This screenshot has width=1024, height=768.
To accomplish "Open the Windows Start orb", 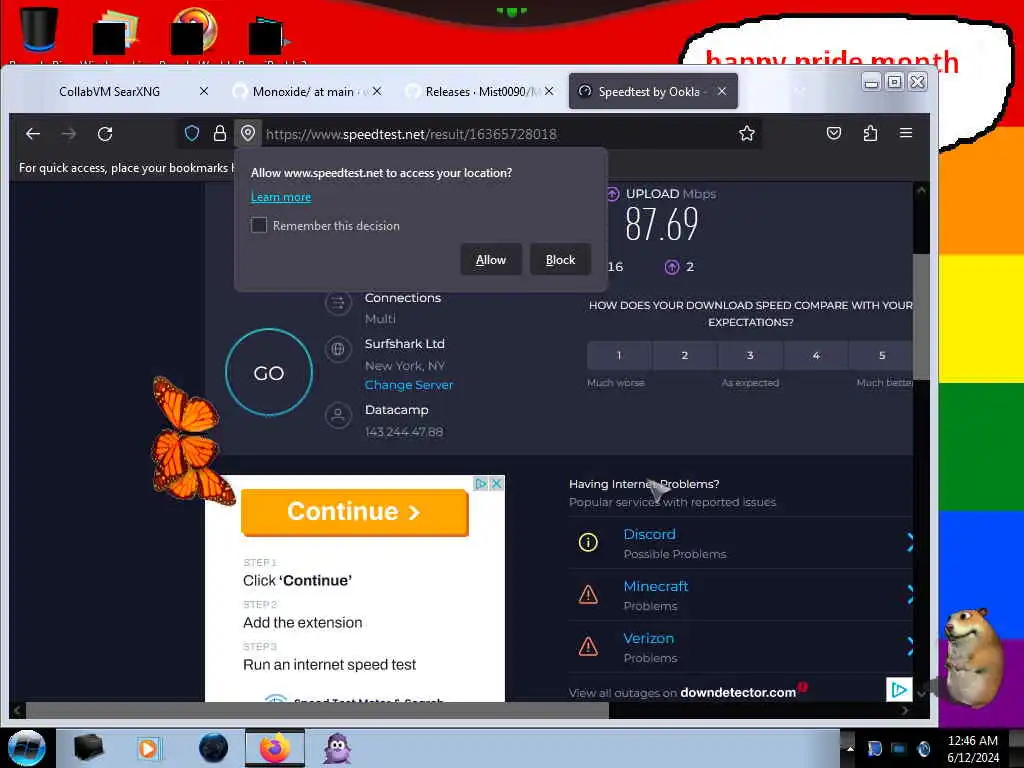I will tap(27, 748).
